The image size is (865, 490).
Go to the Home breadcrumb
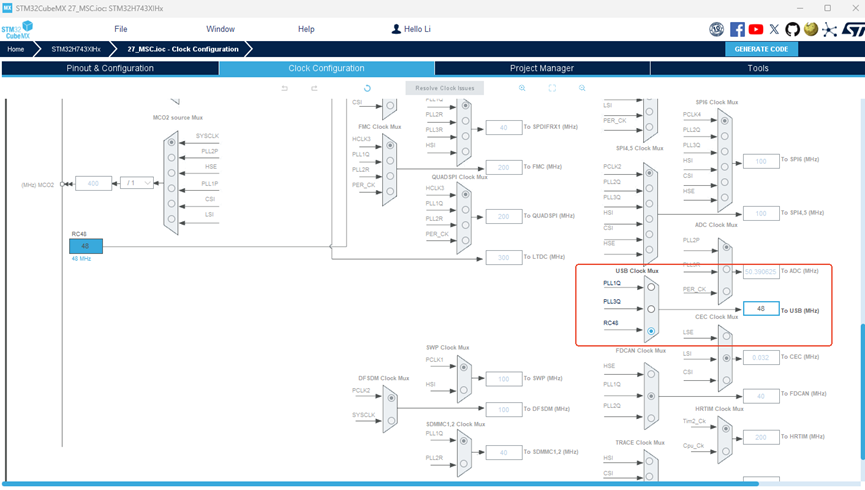click(x=15, y=49)
